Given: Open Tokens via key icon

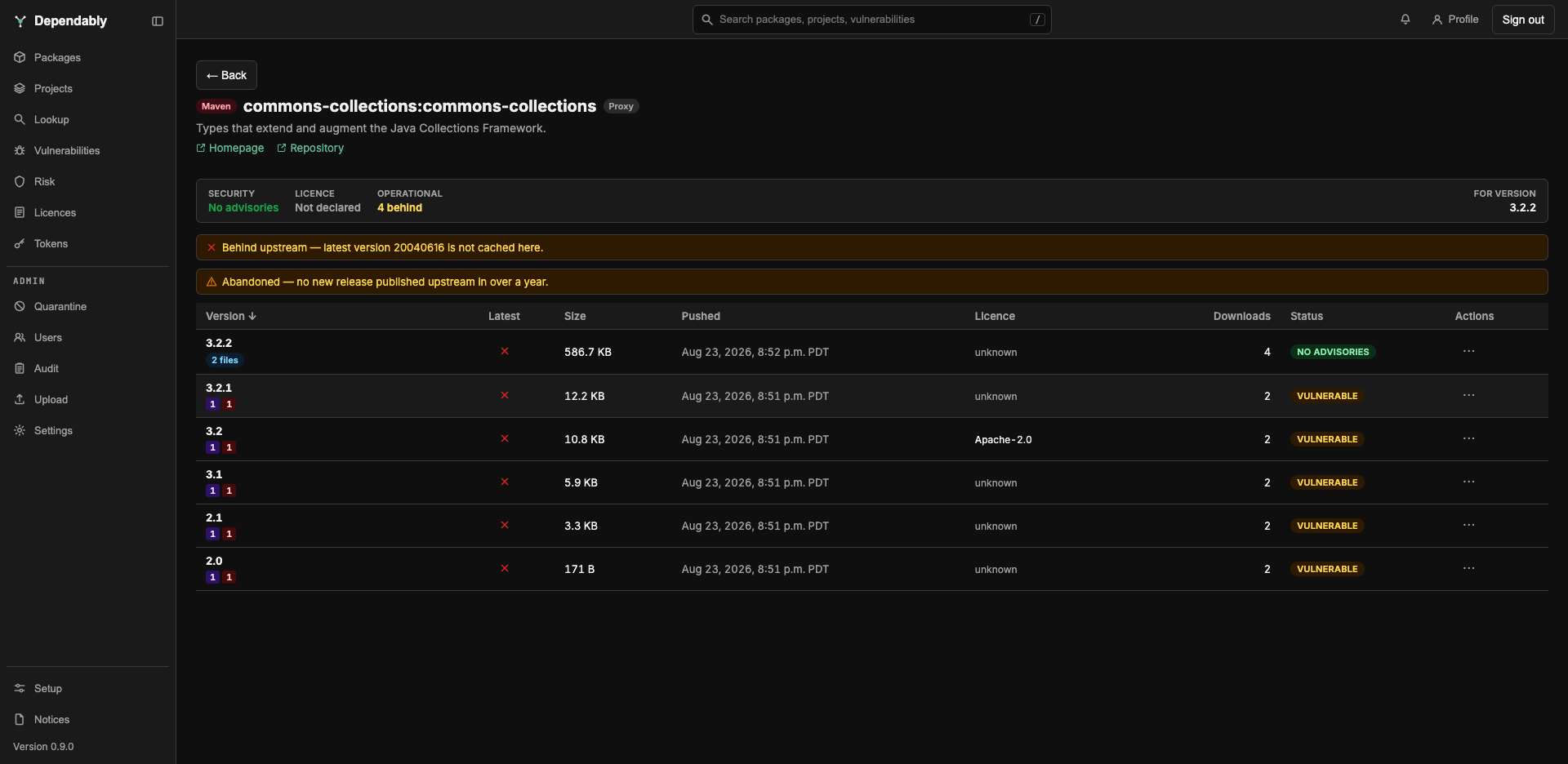Looking at the screenshot, I should 20,244.
